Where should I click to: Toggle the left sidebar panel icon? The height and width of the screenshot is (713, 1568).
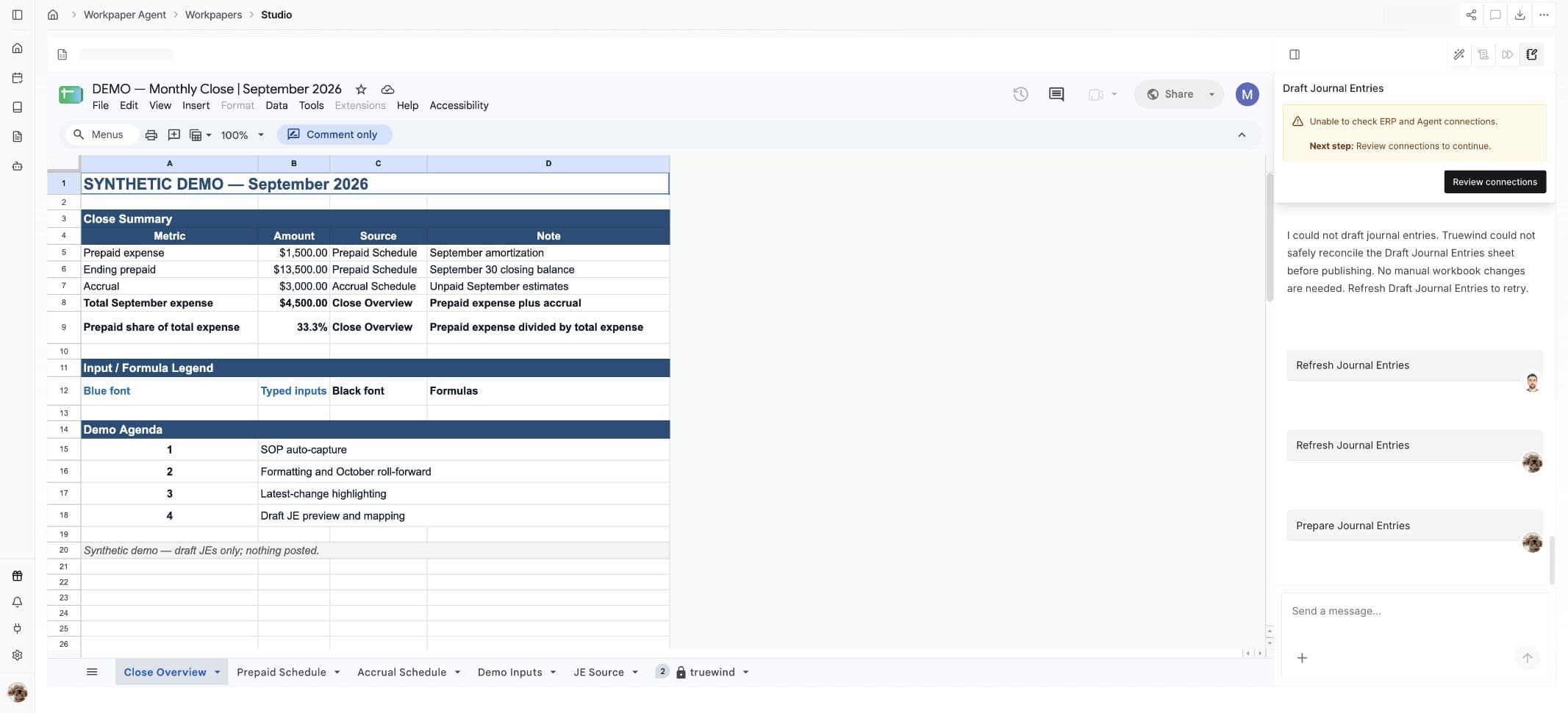[17, 15]
